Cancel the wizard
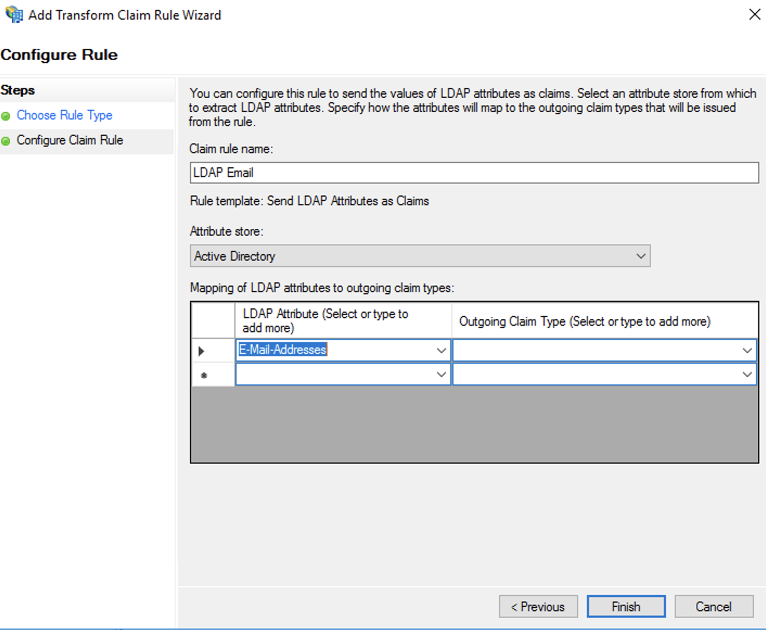766x630 pixels. point(714,607)
